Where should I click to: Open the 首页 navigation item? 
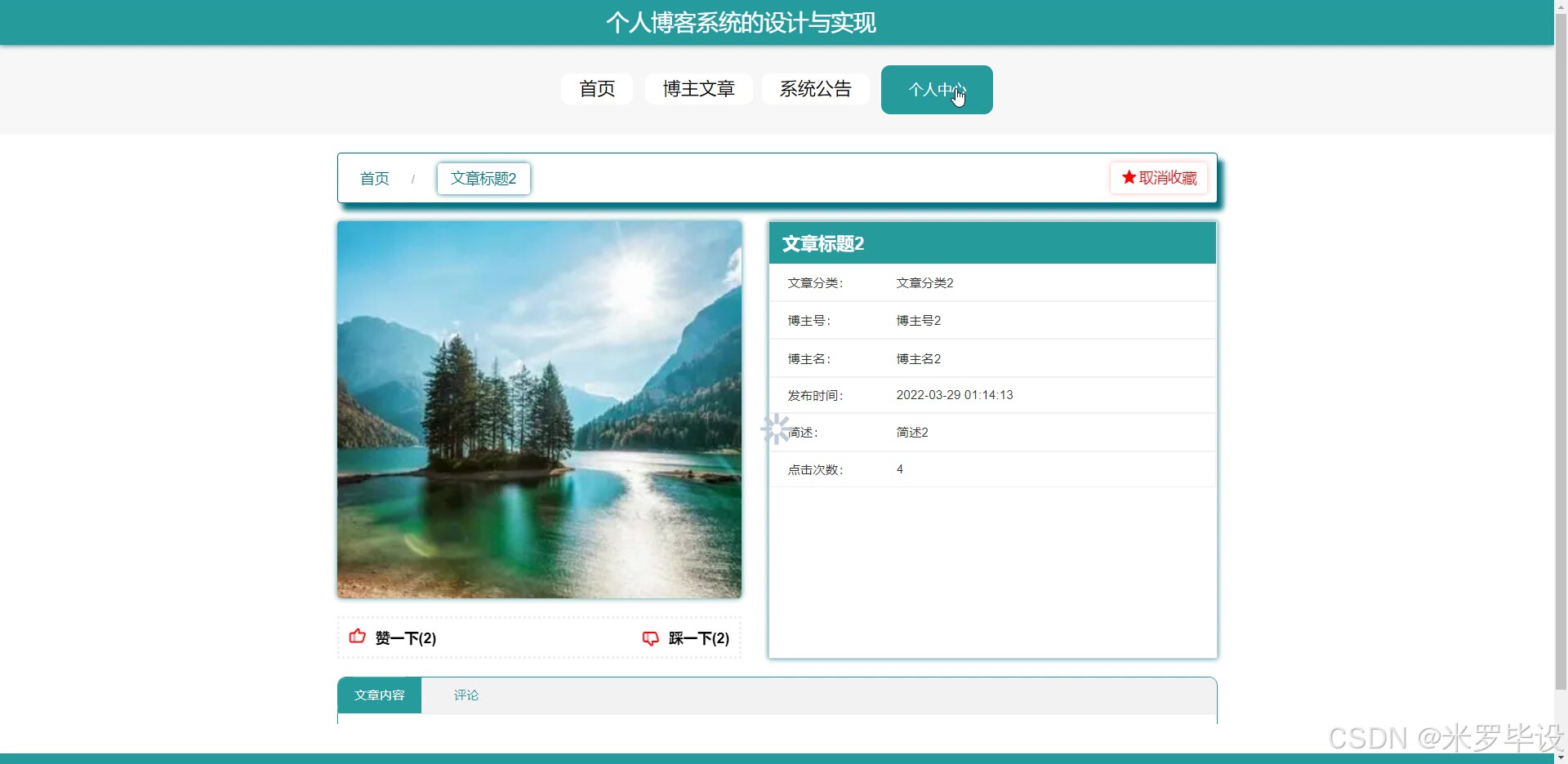(597, 89)
